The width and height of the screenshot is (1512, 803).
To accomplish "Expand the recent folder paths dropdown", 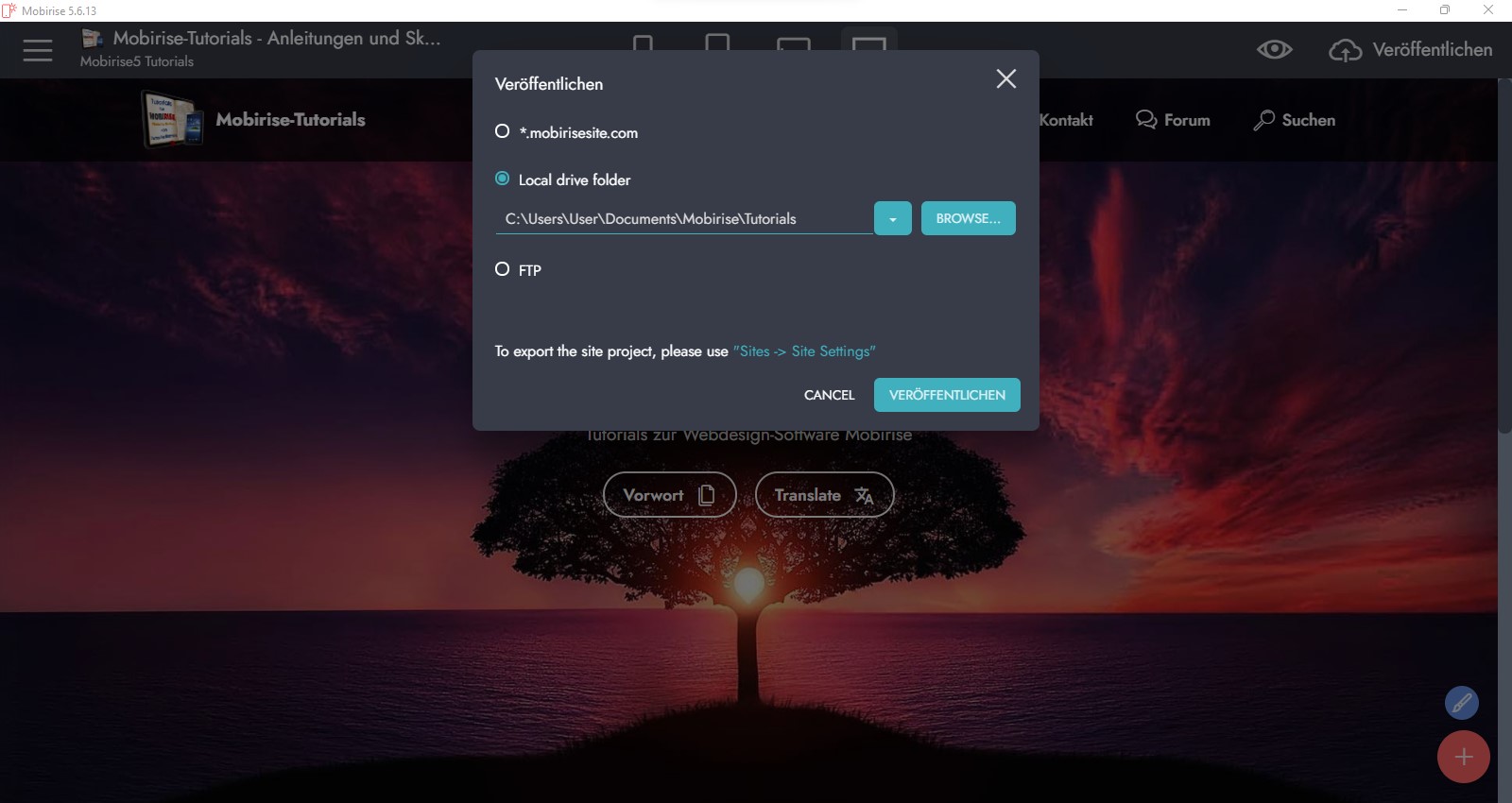I will pyautogui.click(x=892, y=218).
